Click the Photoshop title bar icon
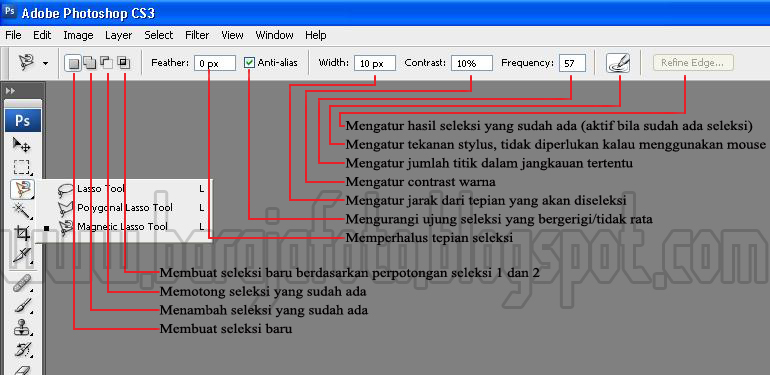The height and width of the screenshot is (375, 770). [x=10, y=11]
